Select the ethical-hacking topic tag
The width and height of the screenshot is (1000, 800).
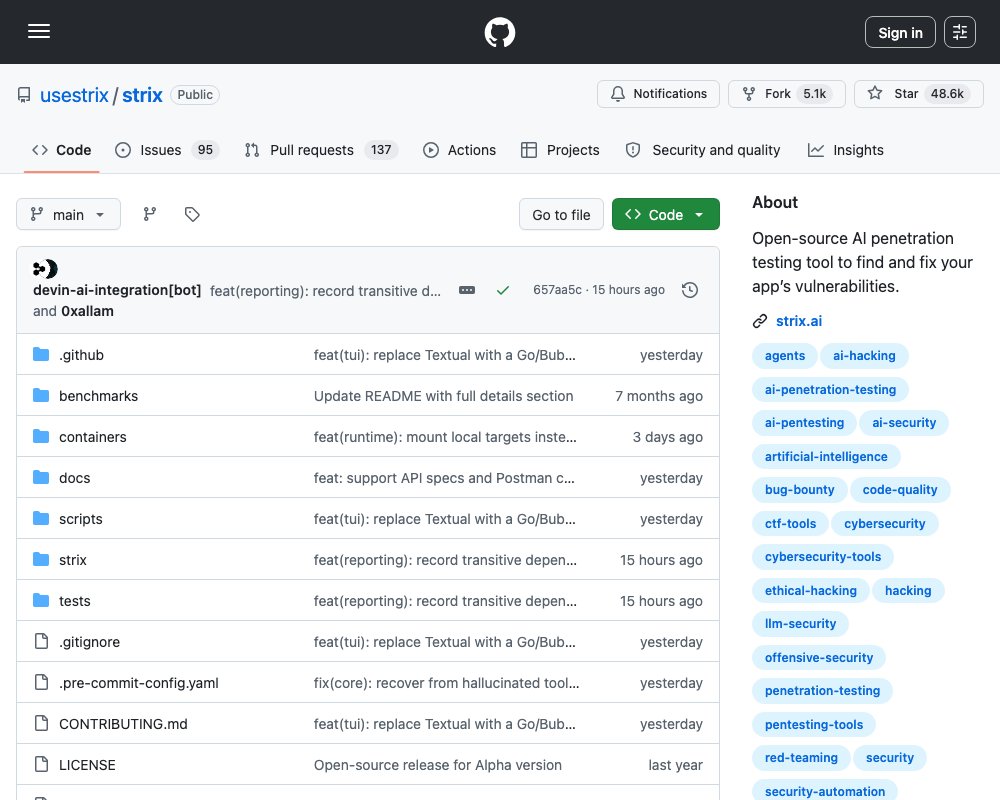tap(811, 591)
